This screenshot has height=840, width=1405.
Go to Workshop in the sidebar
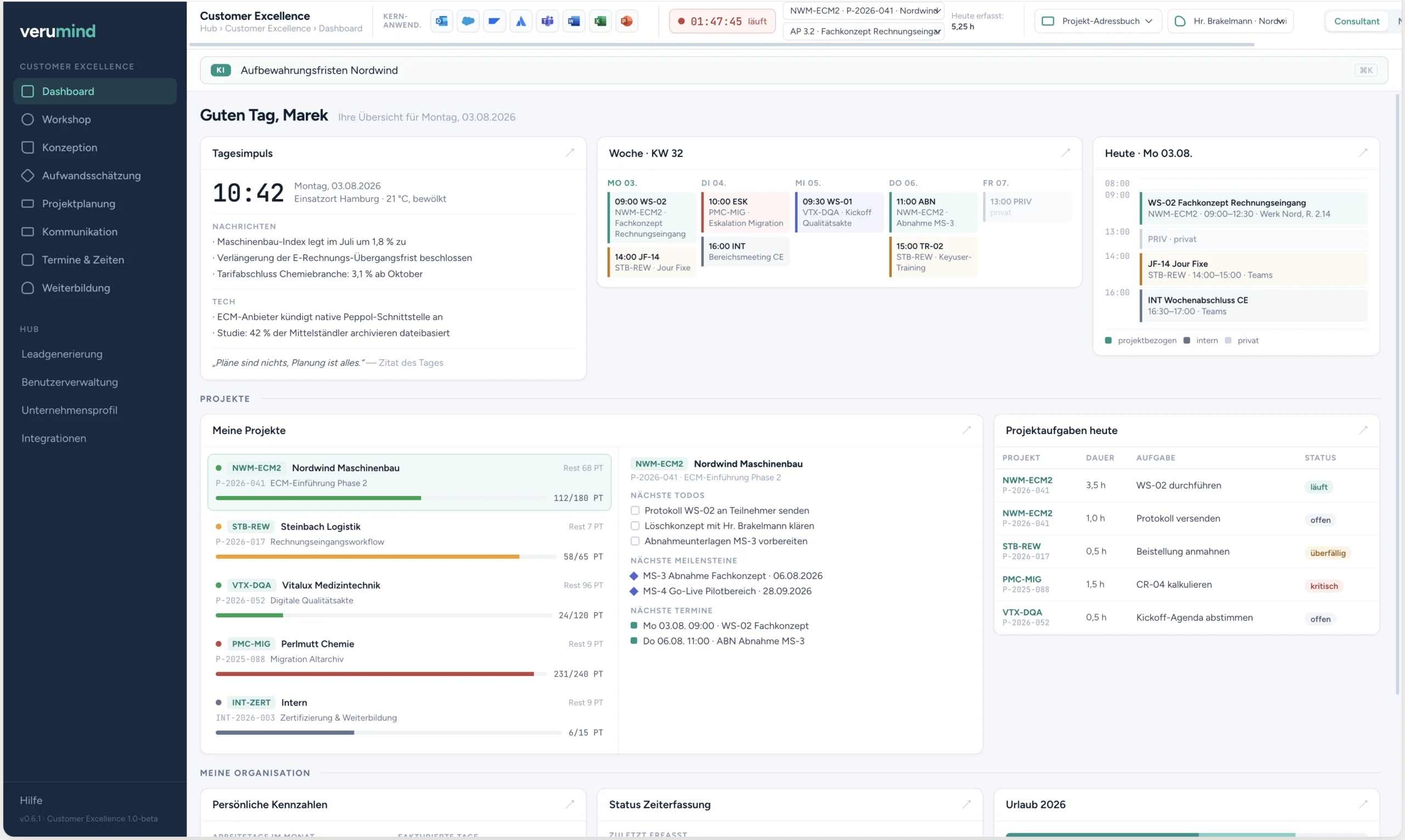tap(95, 120)
